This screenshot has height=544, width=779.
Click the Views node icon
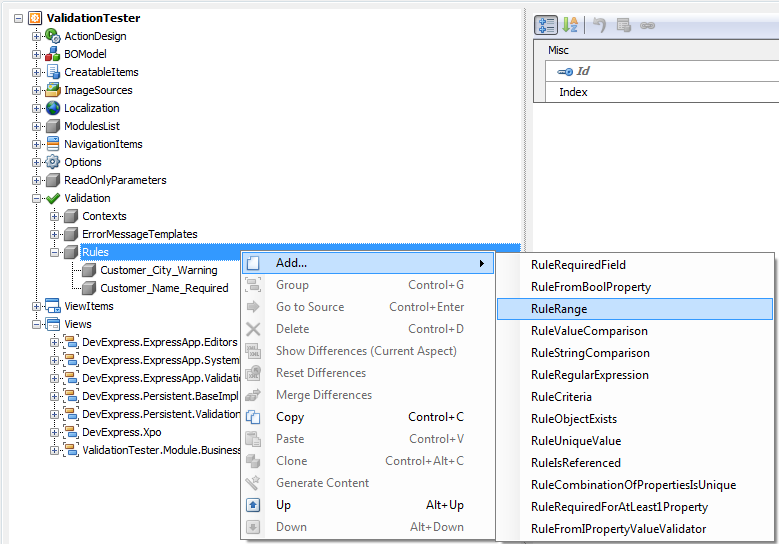point(53,324)
